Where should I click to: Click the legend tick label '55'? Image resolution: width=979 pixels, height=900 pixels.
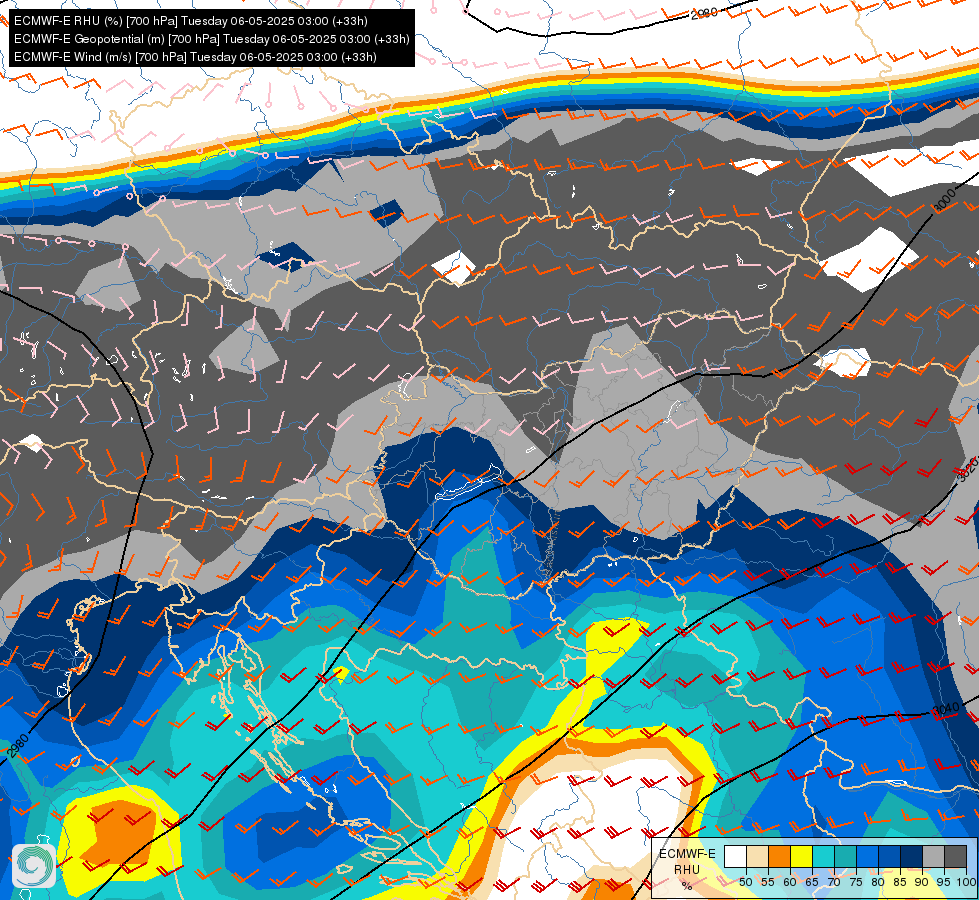click(x=768, y=882)
